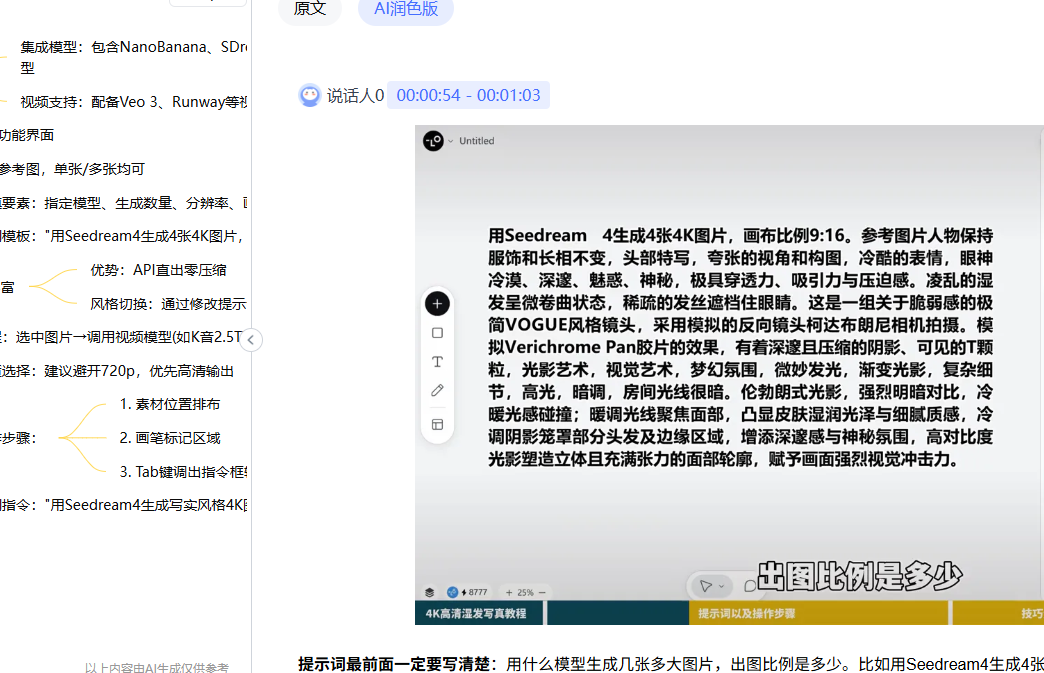Open the layers stack icon
1044x673 pixels.
429,592
